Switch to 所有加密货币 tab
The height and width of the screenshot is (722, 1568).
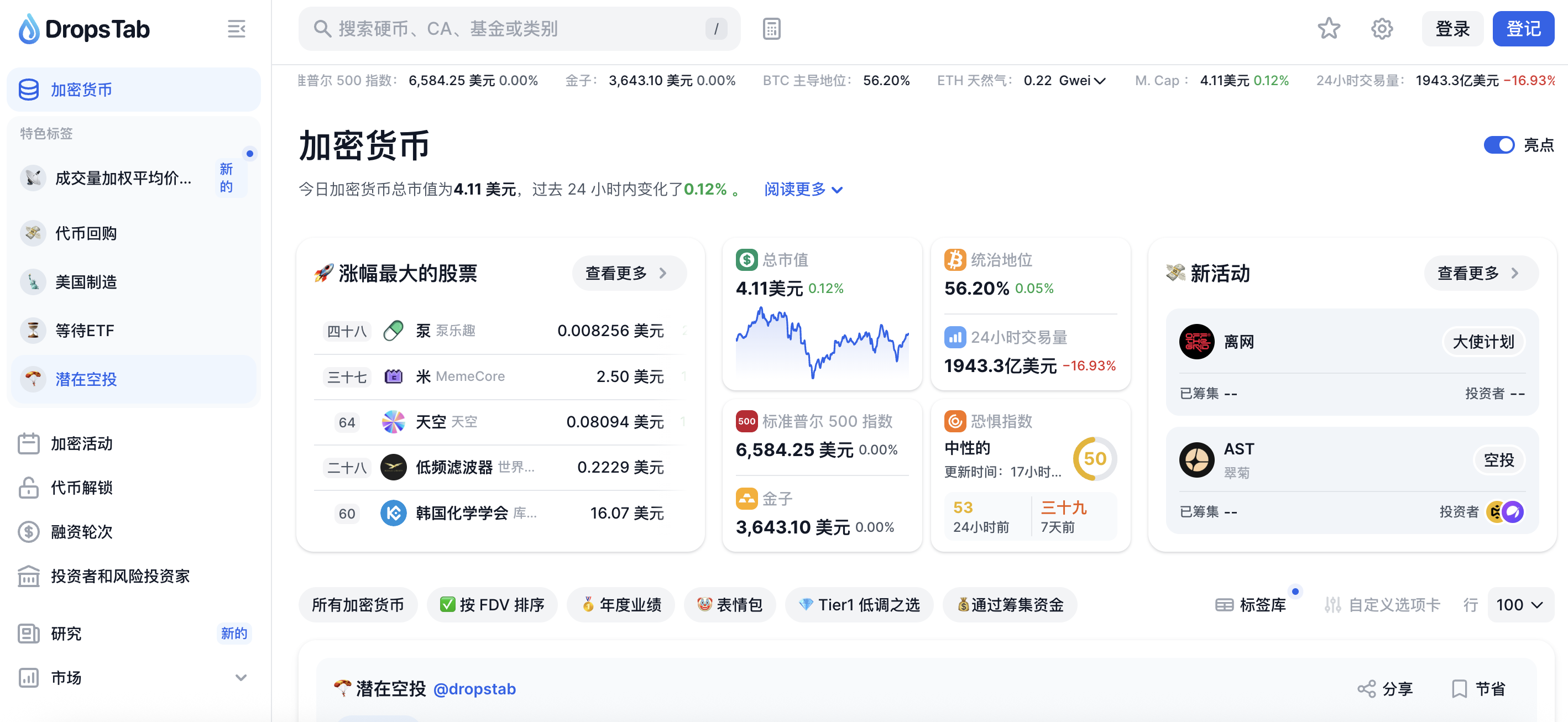click(x=357, y=604)
